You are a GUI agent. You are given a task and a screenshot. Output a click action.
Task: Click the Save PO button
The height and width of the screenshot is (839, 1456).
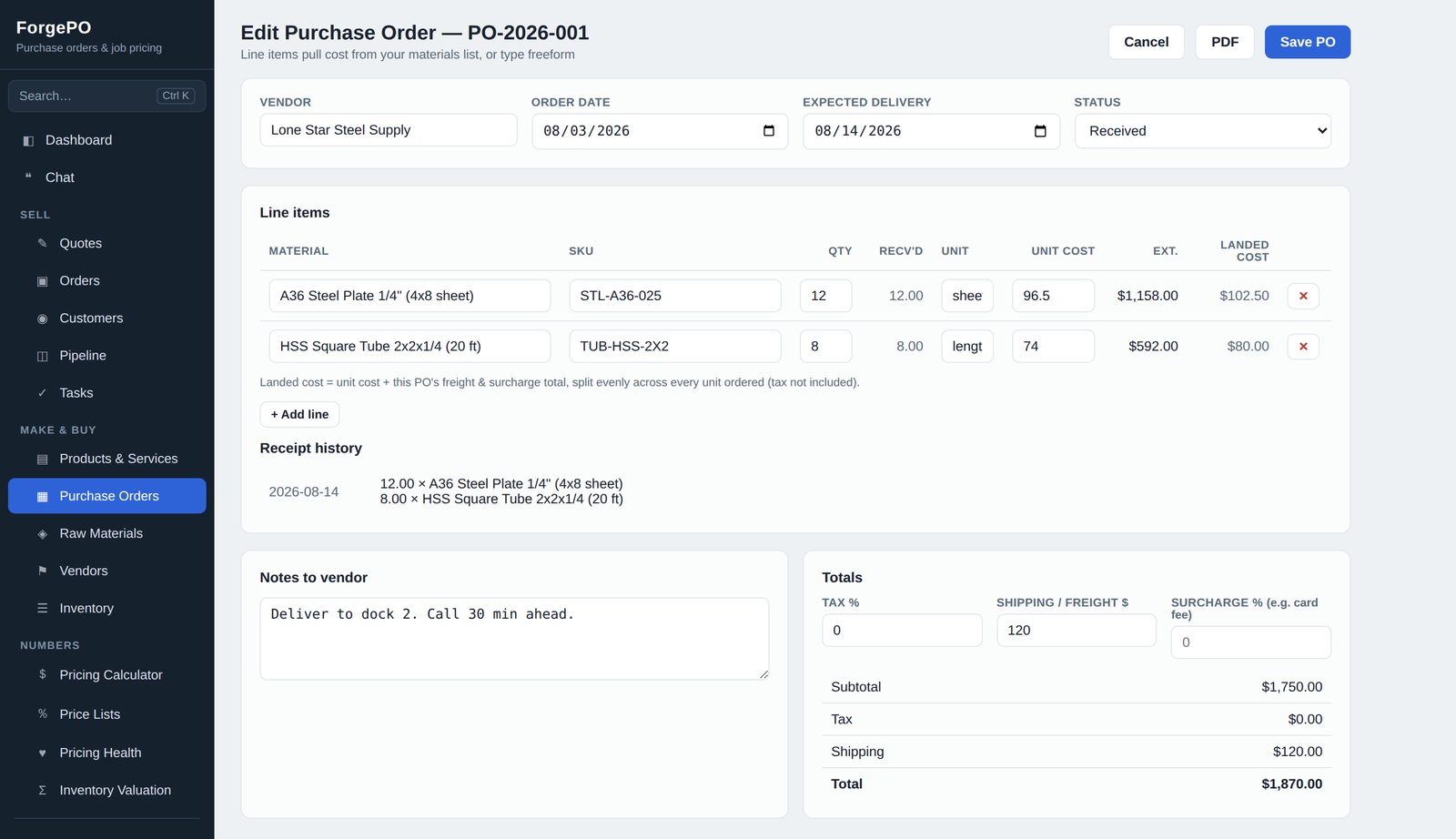1308,42
